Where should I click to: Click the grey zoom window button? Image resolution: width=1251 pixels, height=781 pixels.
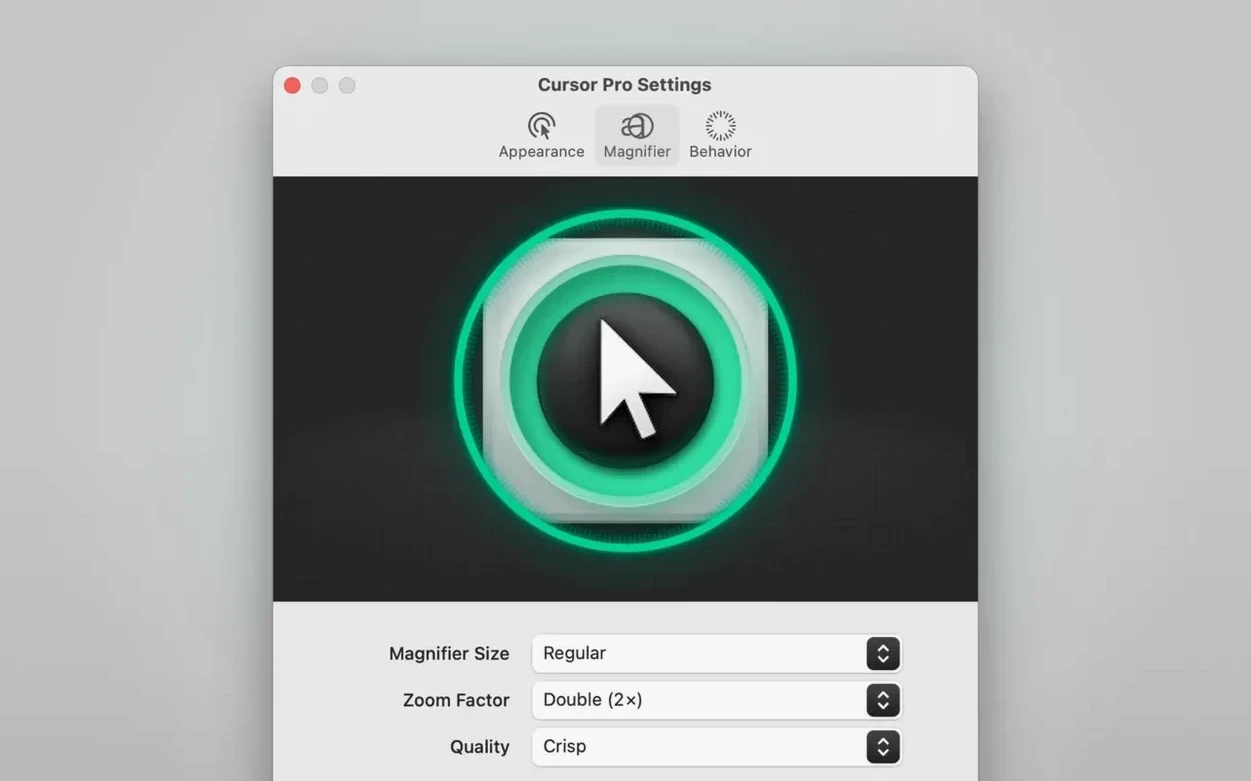(347, 86)
